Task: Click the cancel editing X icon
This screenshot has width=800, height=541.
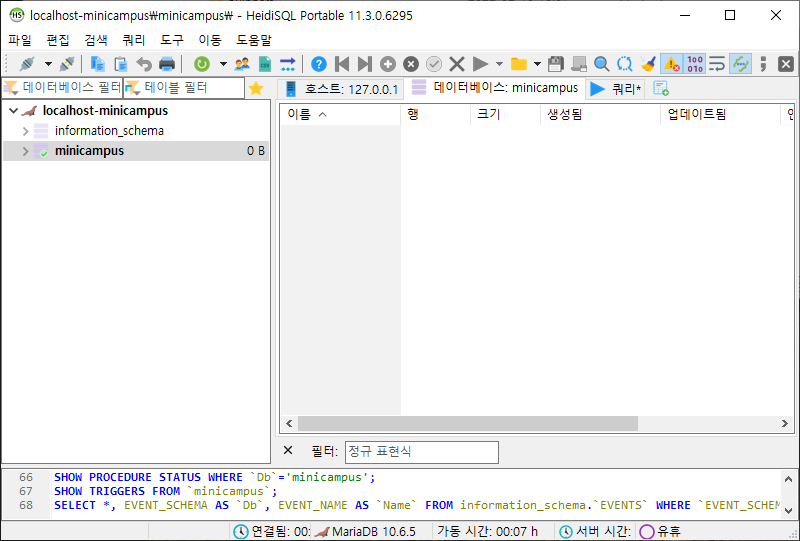Action: [x=457, y=64]
